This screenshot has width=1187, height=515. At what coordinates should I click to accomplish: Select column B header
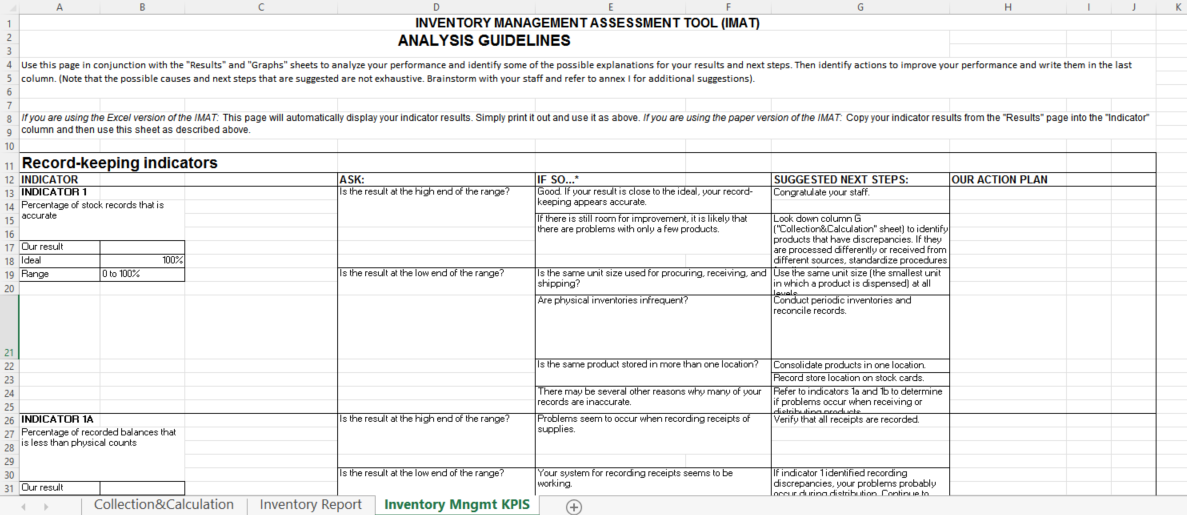(x=142, y=7)
